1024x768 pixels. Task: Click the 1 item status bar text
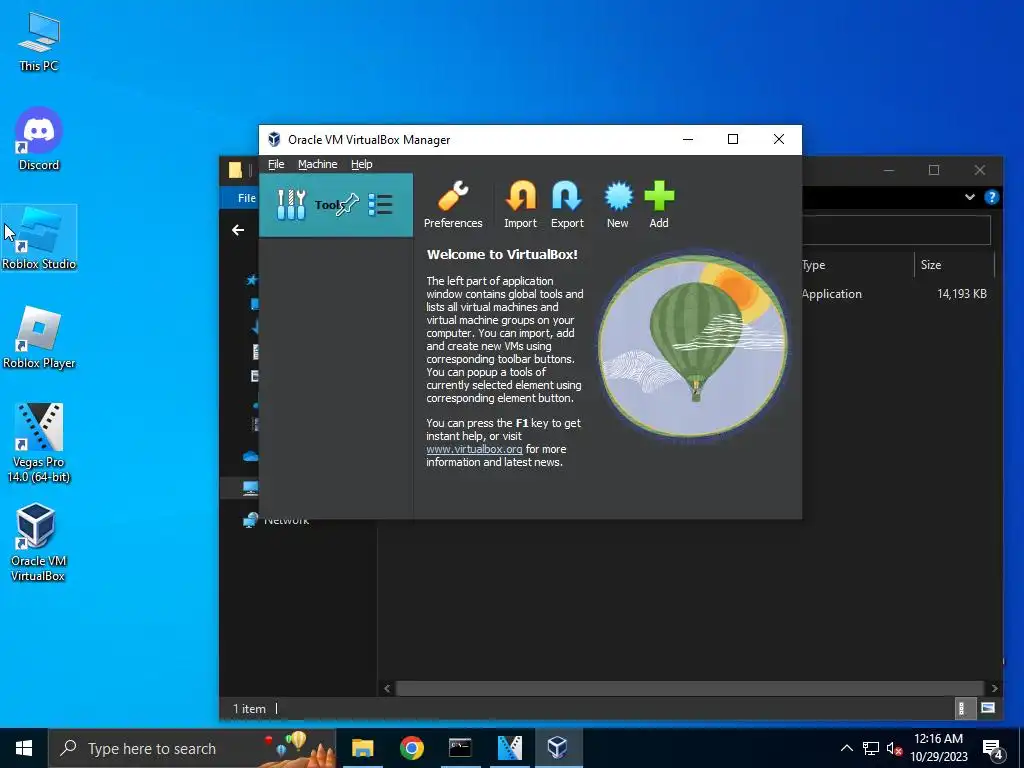pyautogui.click(x=249, y=709)
